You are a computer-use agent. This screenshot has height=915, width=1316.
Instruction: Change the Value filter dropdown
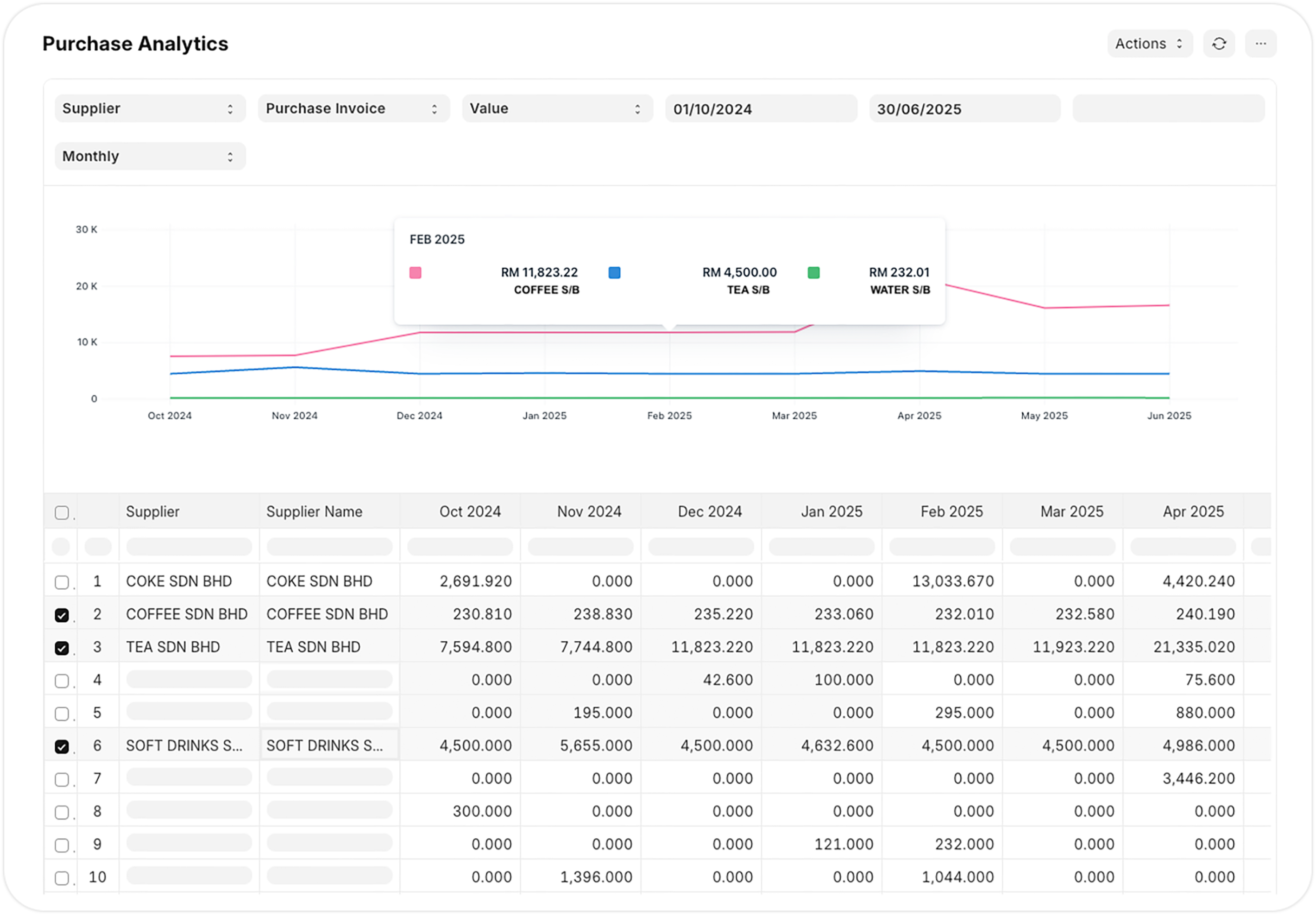click(557, 108)
